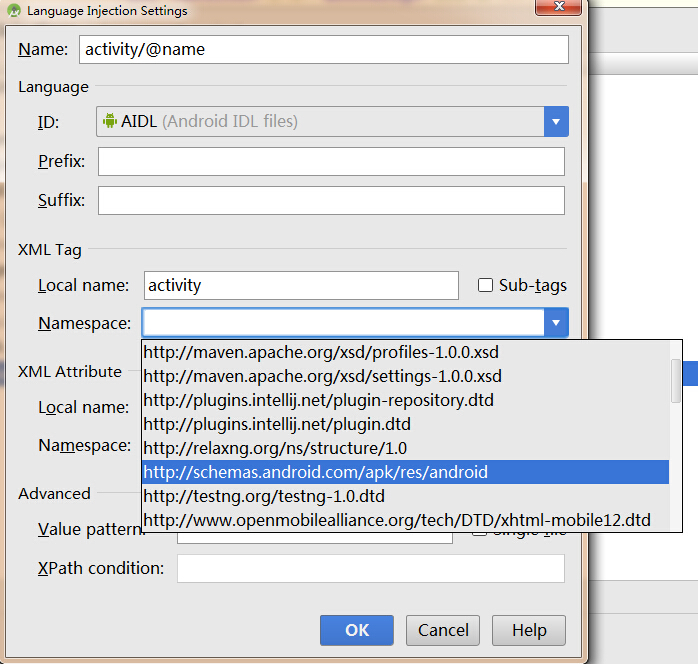The width and height of the screenshot is (698, 664).
Task: Collapse the Namespace dropdown arrow
Action: click(556, 322)
